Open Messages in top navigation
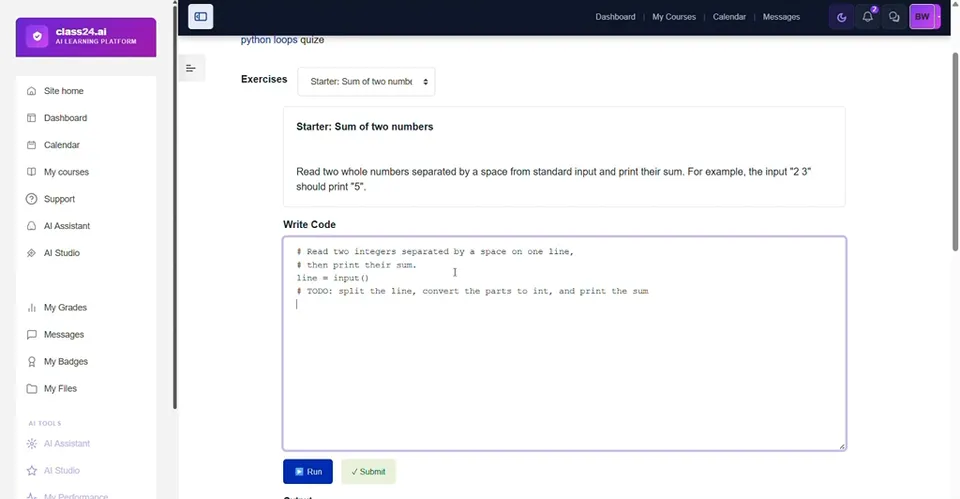Screen dimensions: 960x499 point(781,17)
